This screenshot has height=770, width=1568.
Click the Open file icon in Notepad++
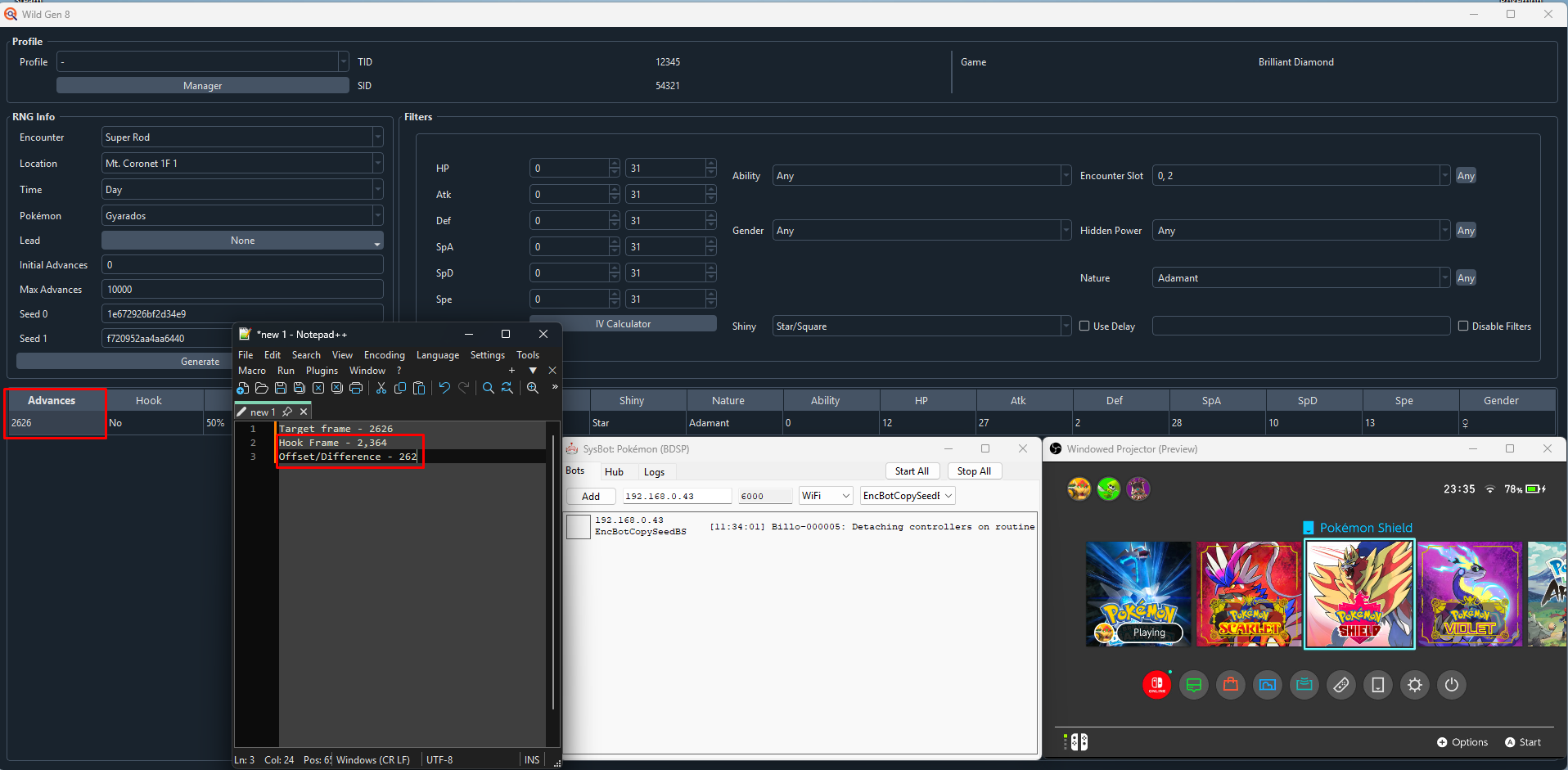[x=262, y=388]
